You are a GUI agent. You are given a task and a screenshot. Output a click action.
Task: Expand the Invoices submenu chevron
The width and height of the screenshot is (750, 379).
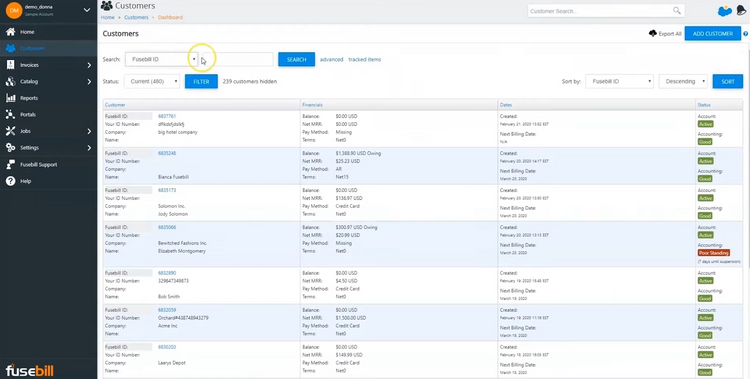pos(89,65)
